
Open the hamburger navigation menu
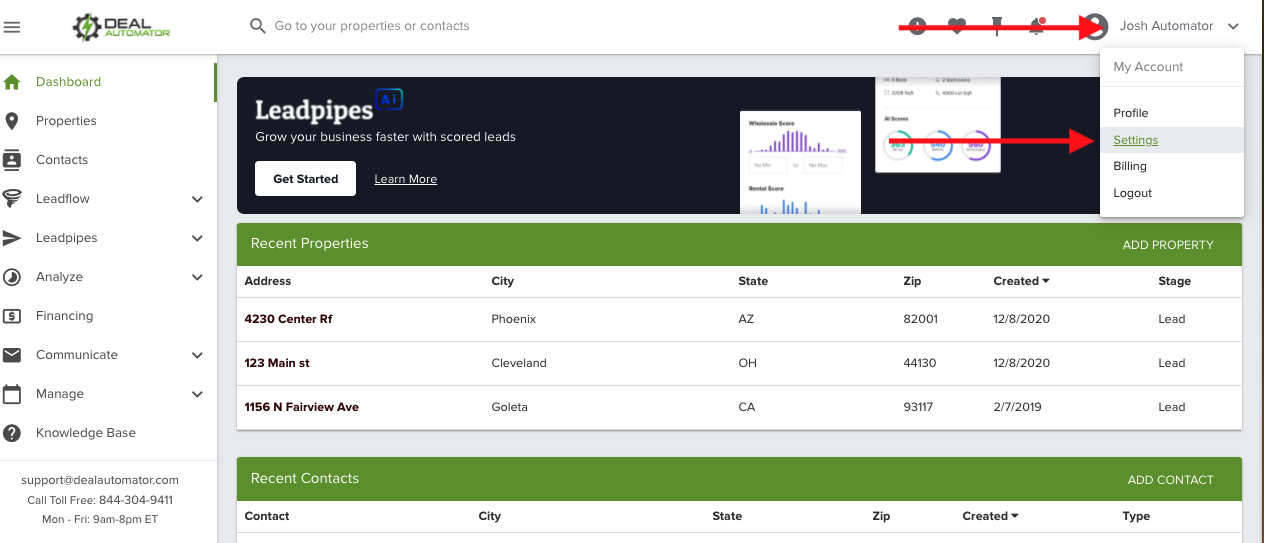click(13, 27)
